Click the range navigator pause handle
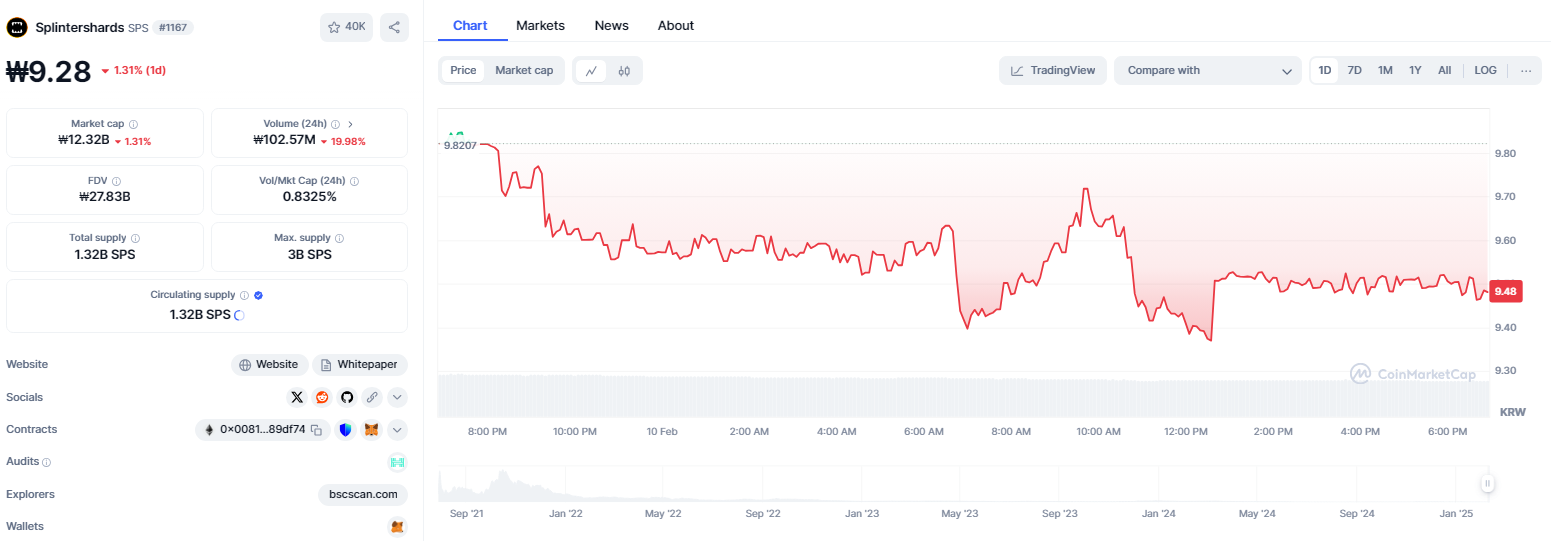The width and height of the screenshot is (1551, 541). (1487, 484)
